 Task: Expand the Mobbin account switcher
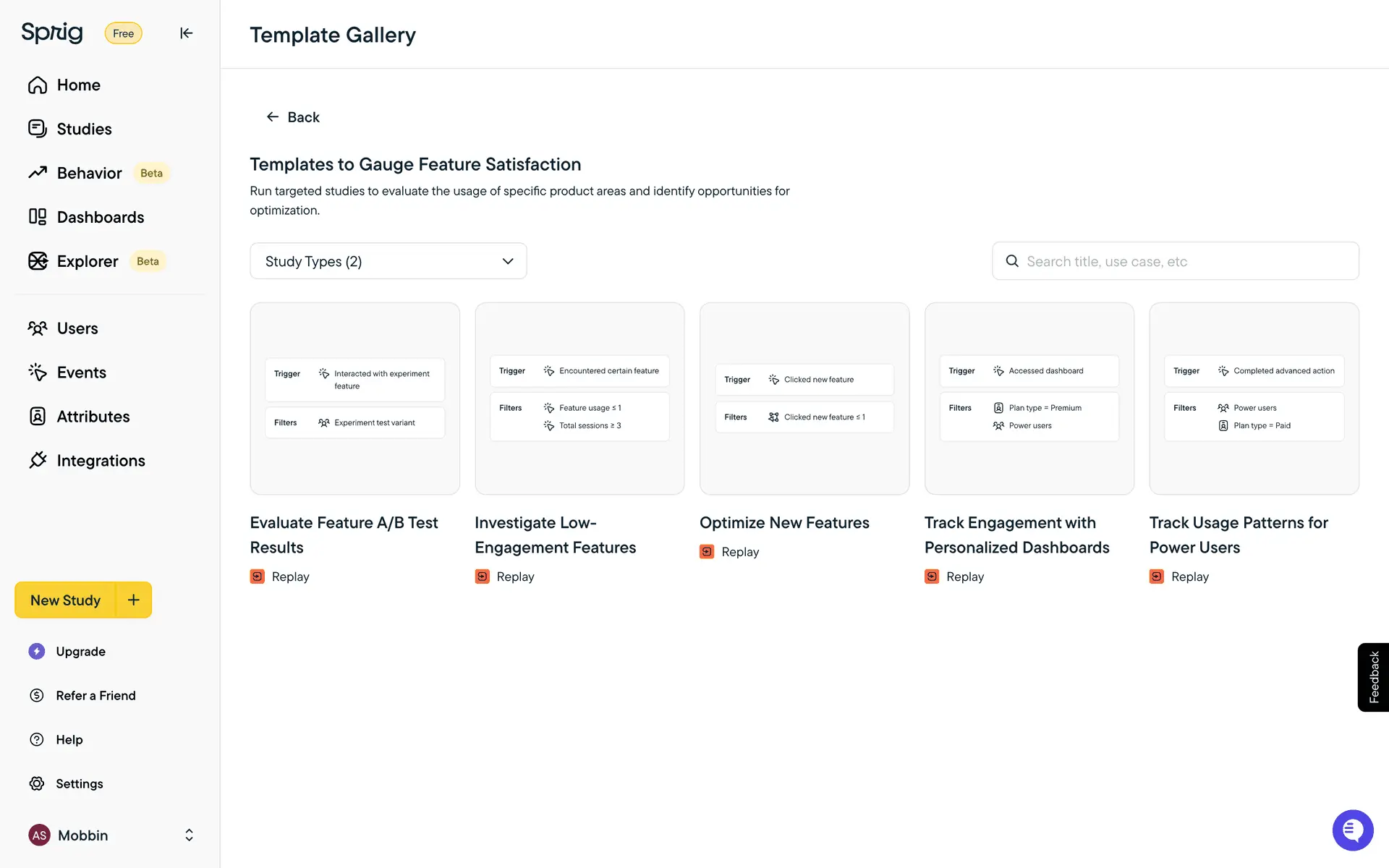point(189,835)
